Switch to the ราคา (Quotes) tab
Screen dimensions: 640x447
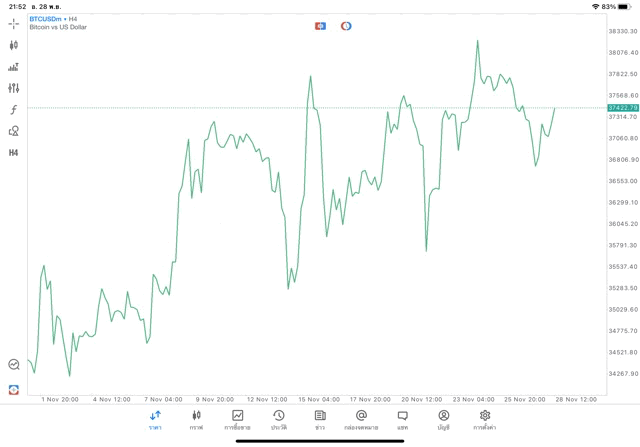(x=155, y=419)
